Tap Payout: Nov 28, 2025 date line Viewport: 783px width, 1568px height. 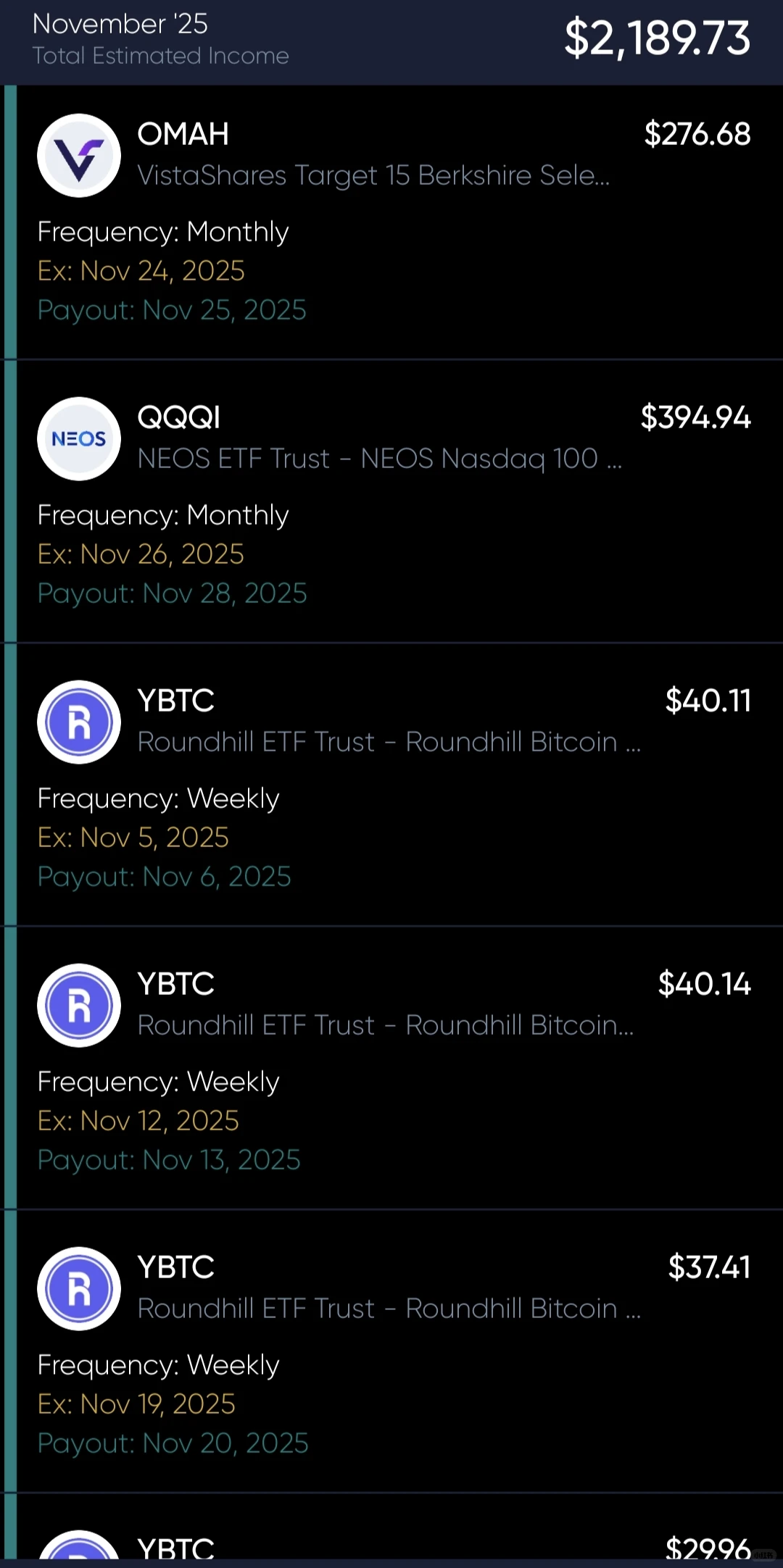point(172,593)
